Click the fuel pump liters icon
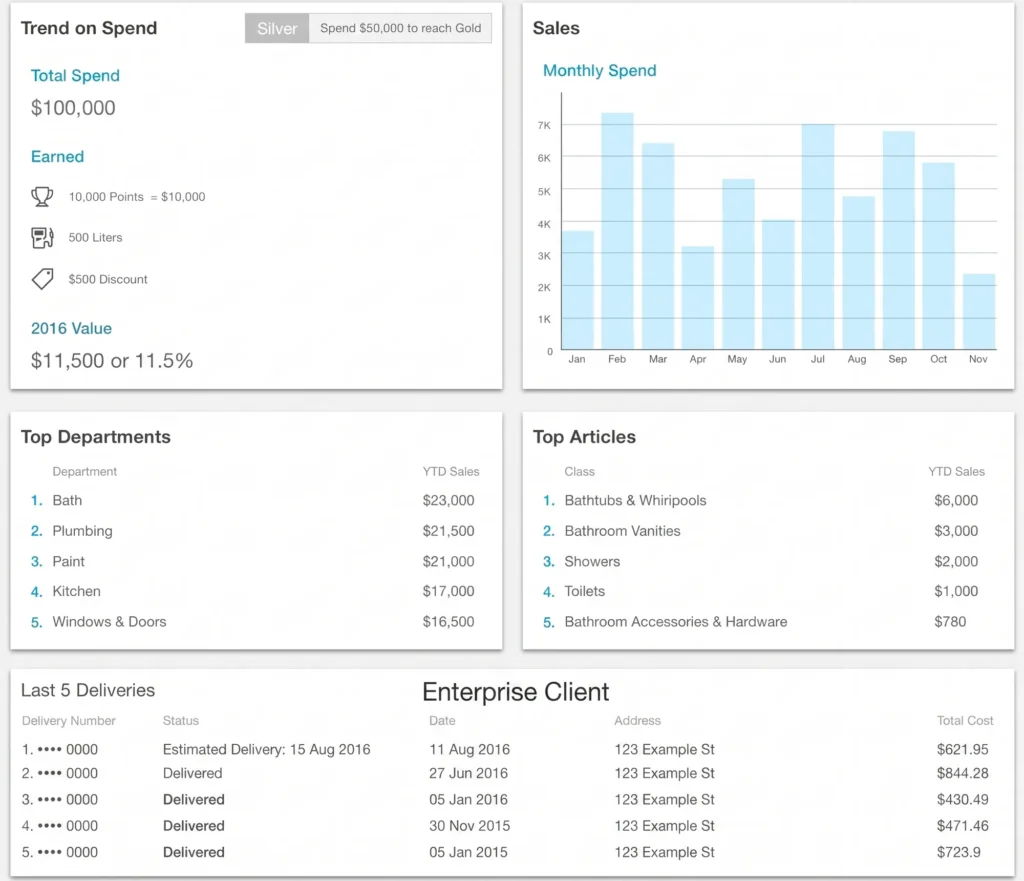The height and width of the screenshot is (881, 1024). pyautogui.click(x=42, y=238)
